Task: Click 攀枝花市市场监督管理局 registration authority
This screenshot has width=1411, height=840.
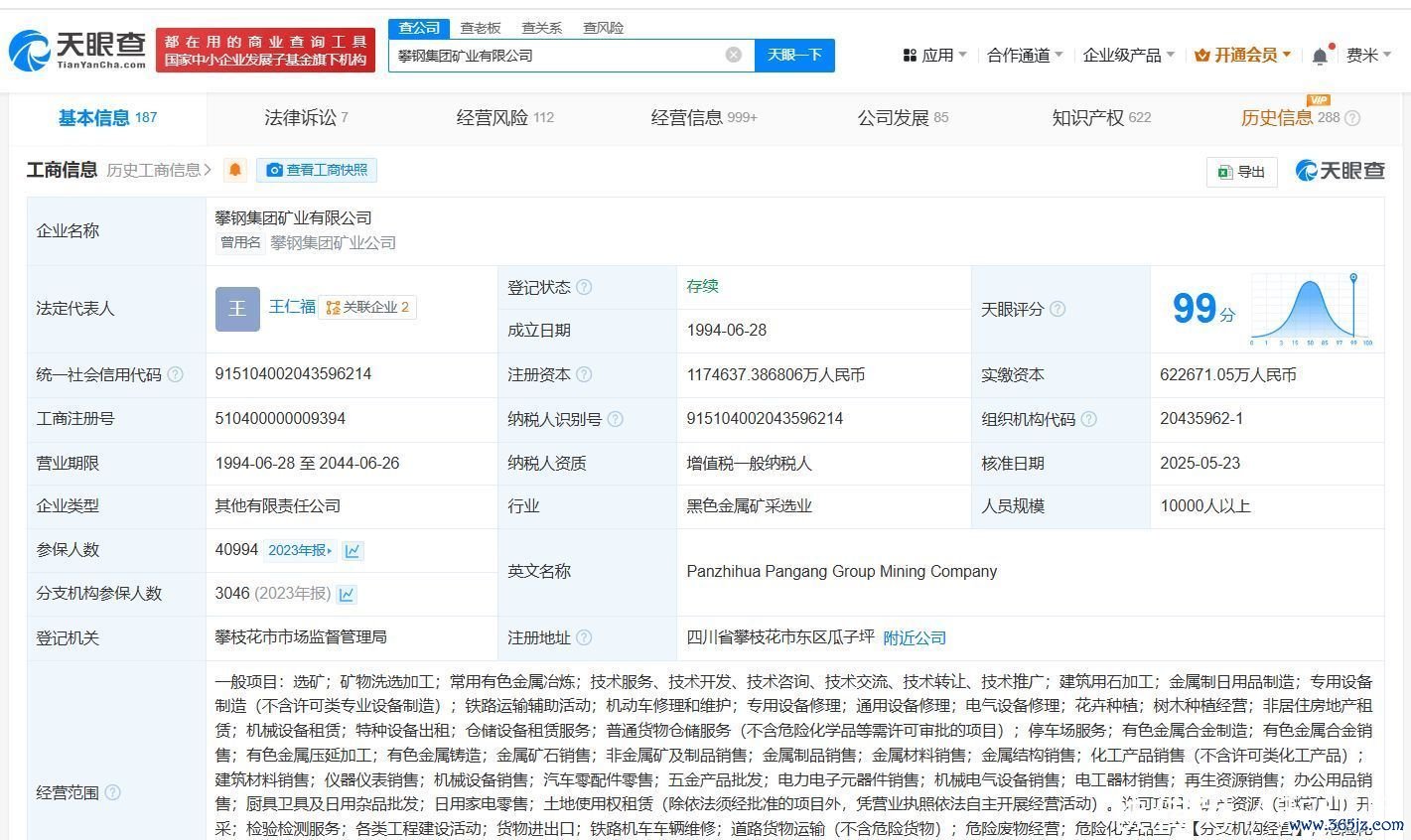Action: click(301, 637)
